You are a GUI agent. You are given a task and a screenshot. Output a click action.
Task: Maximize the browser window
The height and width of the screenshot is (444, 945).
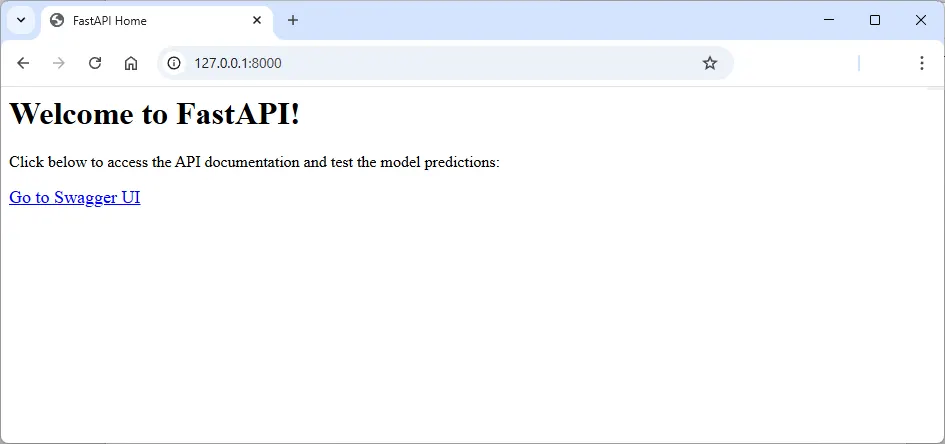[x=874, y=20]
